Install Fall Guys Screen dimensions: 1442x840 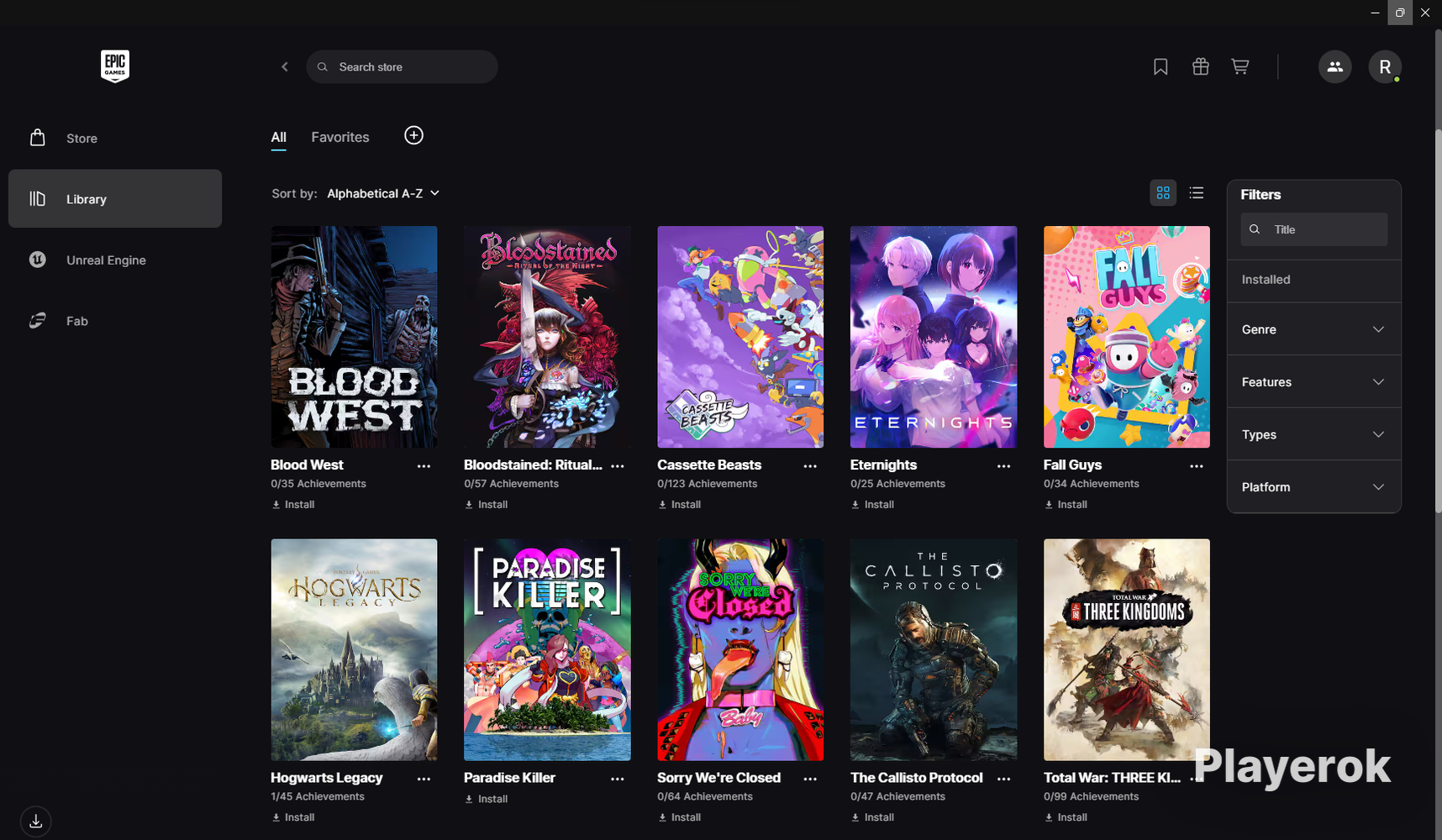(1066, 505)
